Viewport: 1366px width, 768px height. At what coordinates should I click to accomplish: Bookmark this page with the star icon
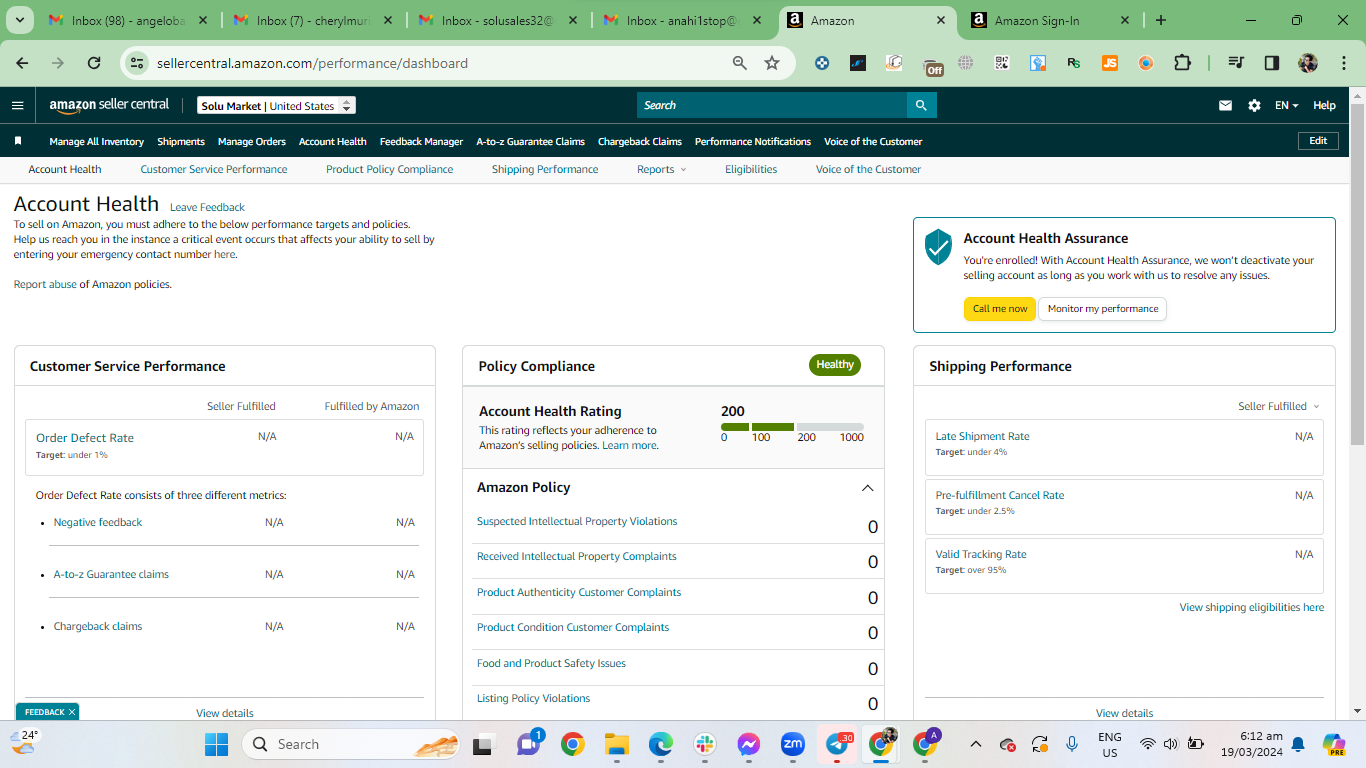(x=772, y=63)
